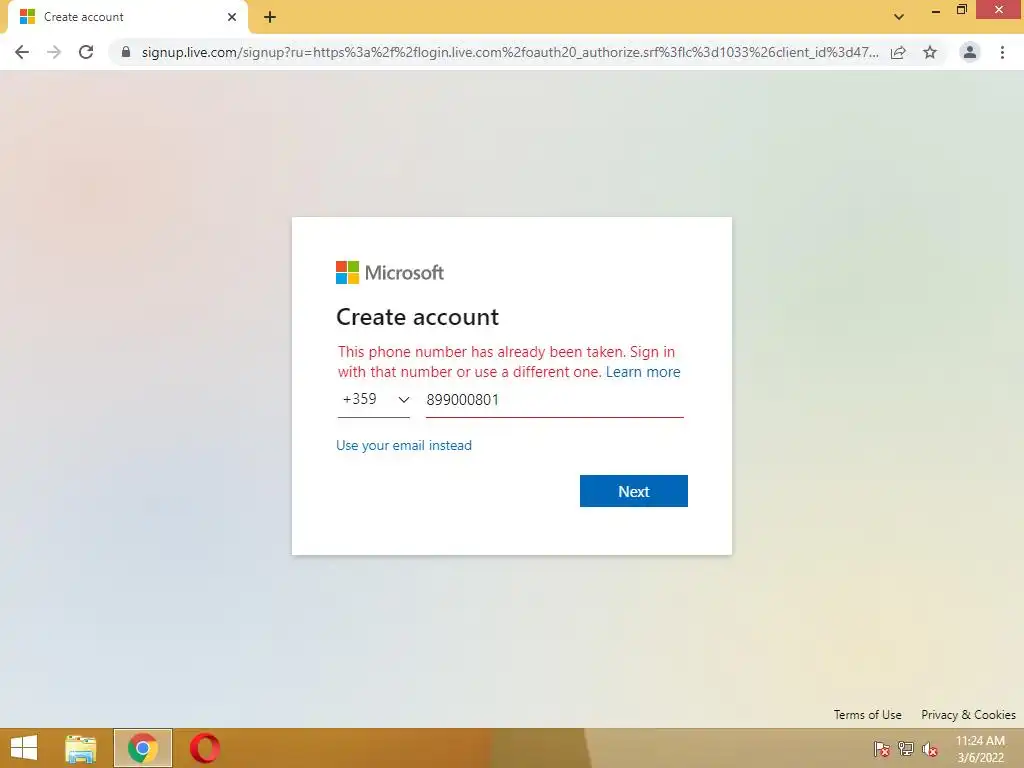
Task: Share this page using the share icon
Action: tap(898, 52)
